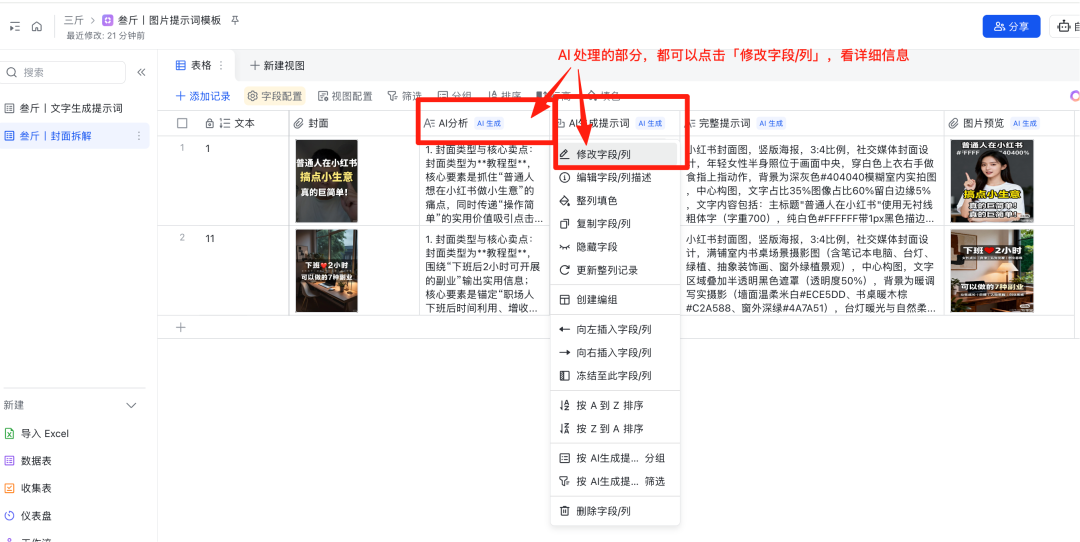Viewport: 1080px width, 542px height.
Task: Open the options menu beside 表格 tab
Action: coord(221,65)
